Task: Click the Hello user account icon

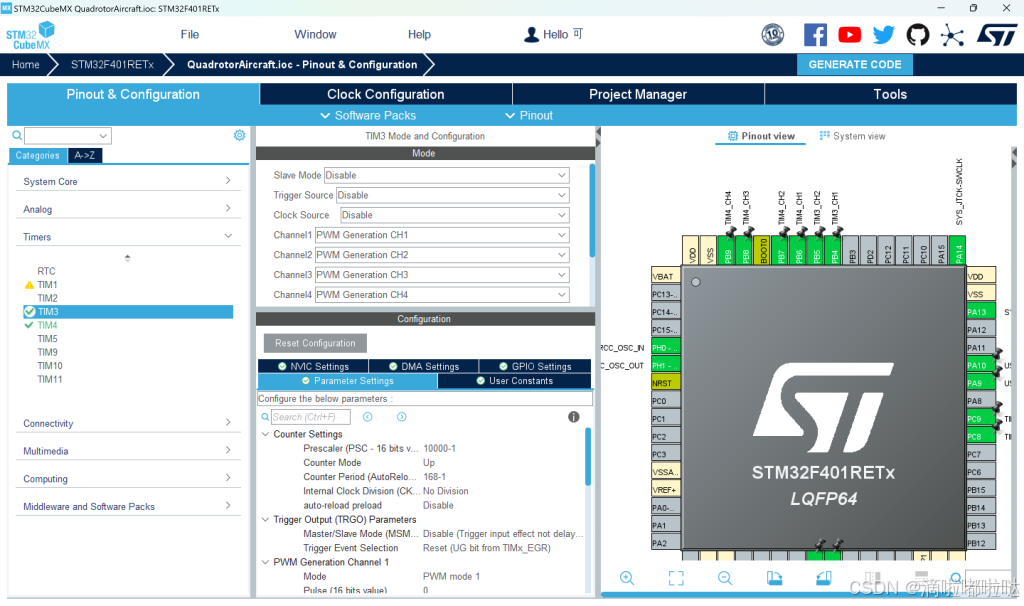Action: tap(532, 35)
